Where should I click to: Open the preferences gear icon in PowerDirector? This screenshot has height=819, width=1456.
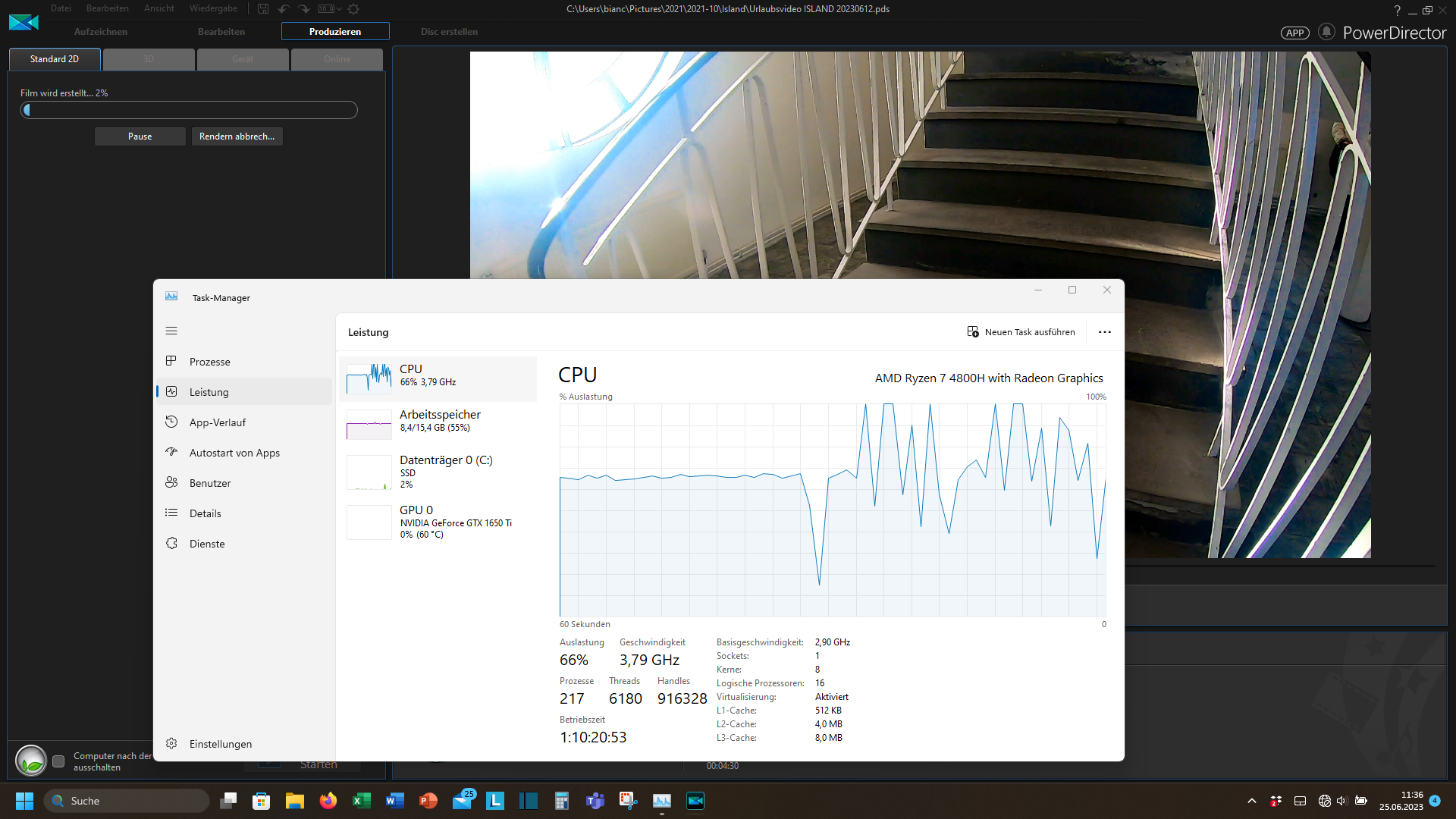click(353, 9)
